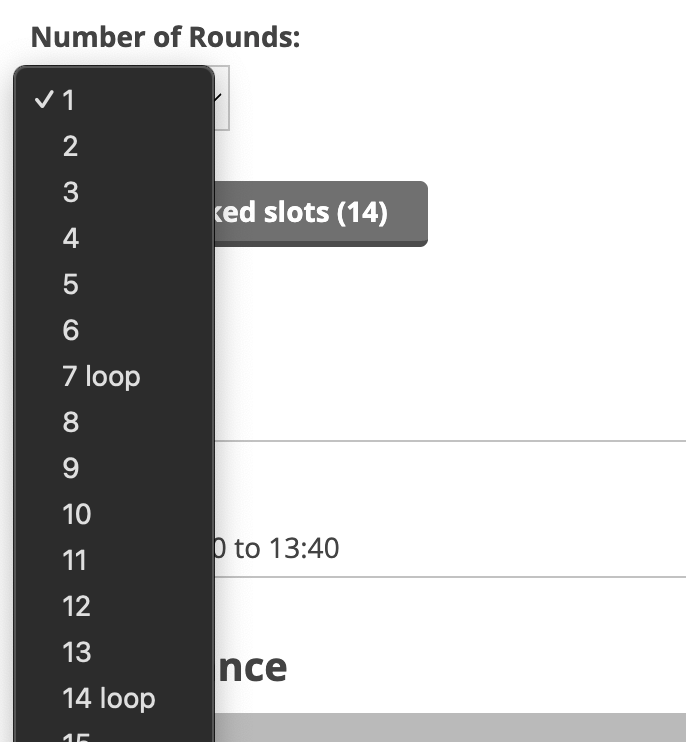Pick 13 from the rounds list

point(114,652)
